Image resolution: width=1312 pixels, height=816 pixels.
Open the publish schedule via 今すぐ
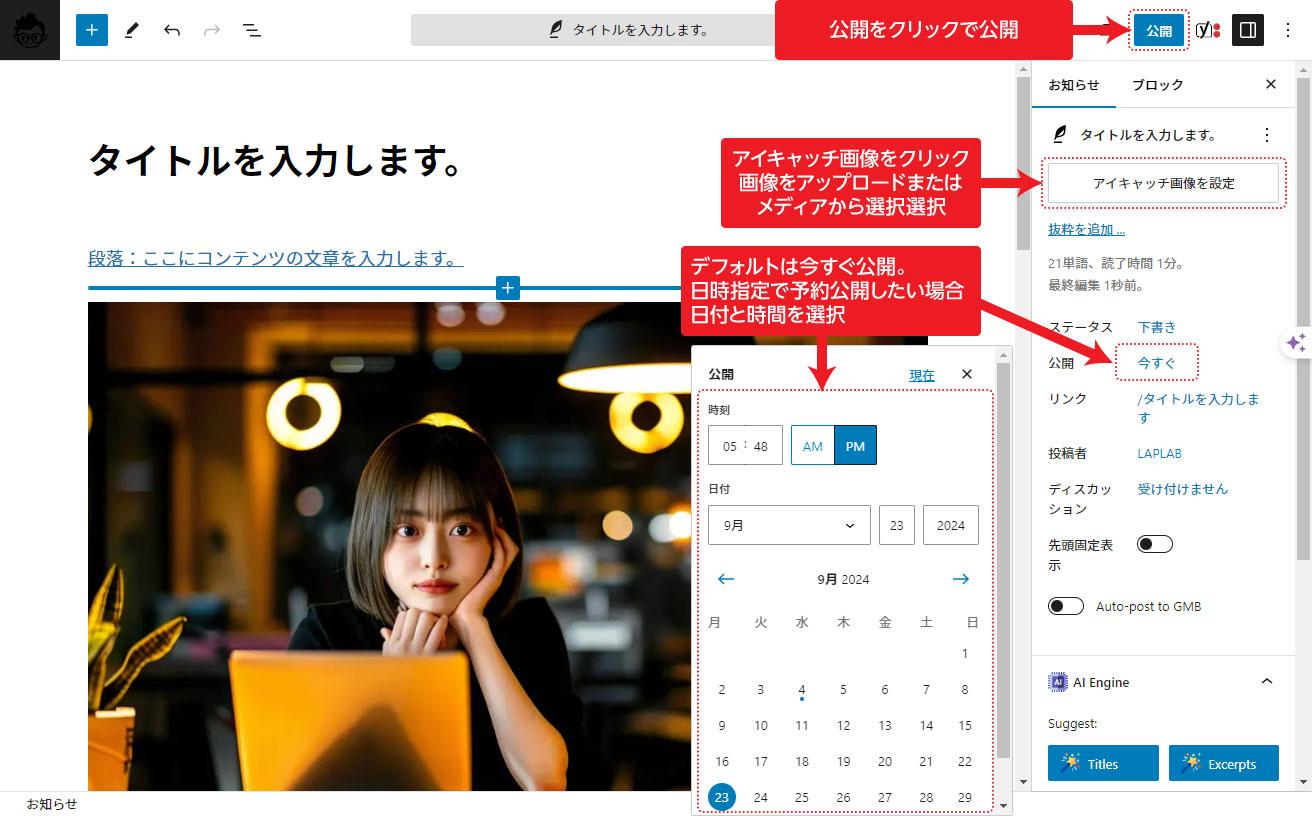point(1155,362)
